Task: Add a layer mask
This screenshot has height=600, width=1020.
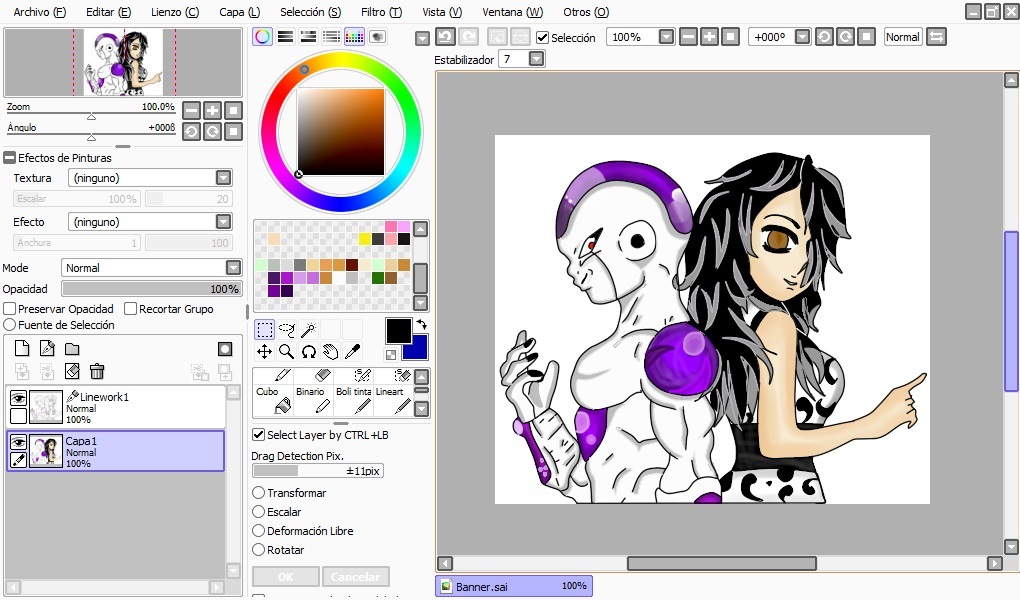Action: [225, 349]
